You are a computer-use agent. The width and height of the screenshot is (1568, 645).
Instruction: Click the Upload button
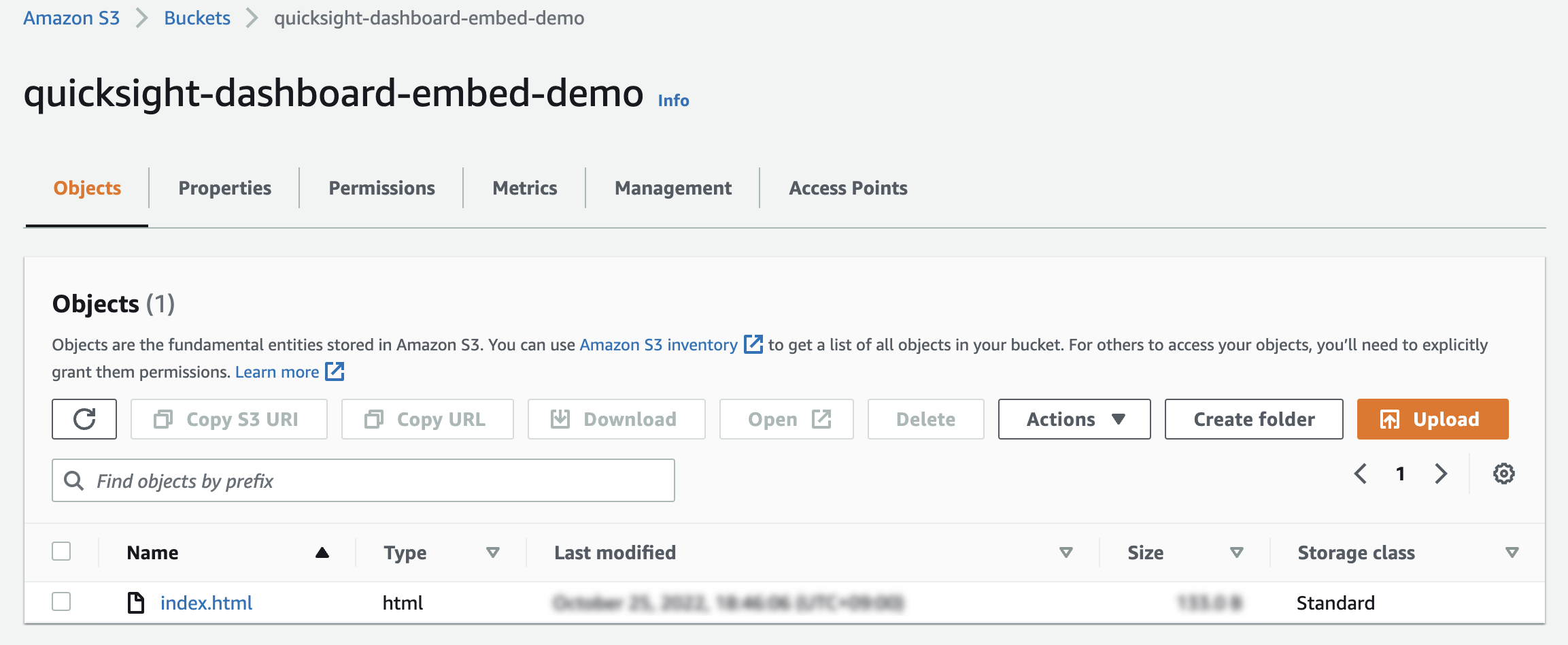[x=1433, y=419]
